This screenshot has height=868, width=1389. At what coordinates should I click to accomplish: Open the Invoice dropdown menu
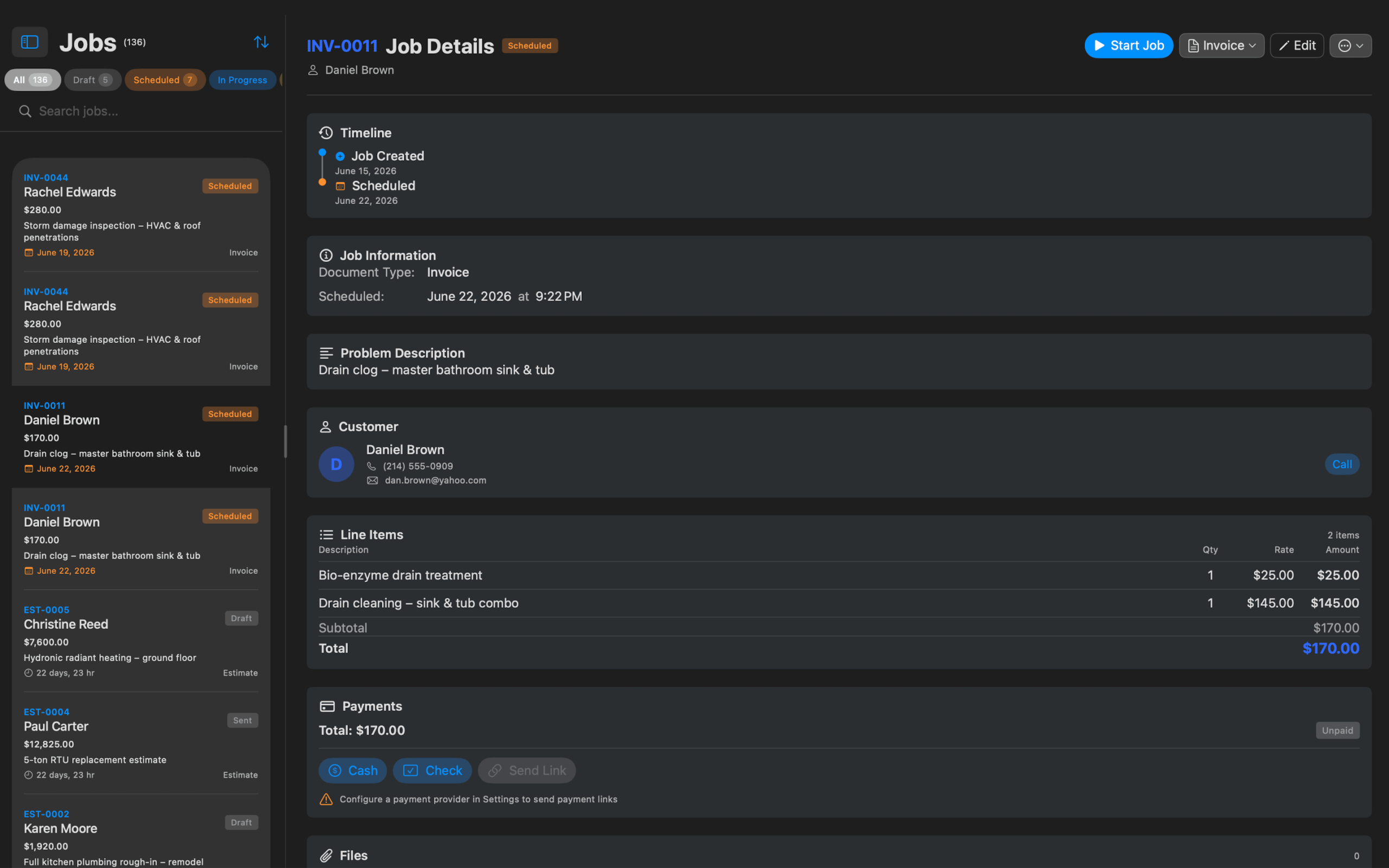(1221, 46)
